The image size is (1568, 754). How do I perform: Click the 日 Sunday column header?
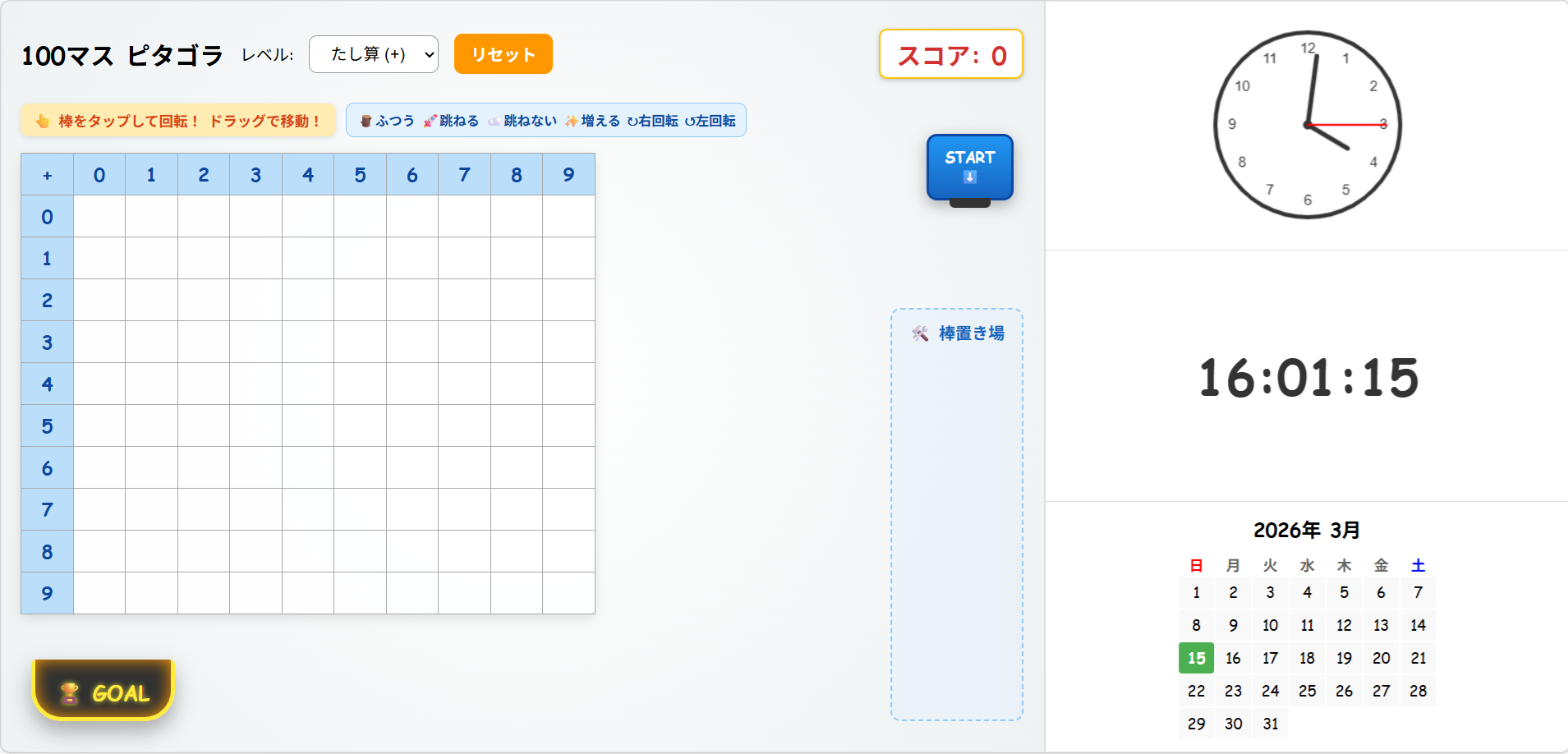click(1196, 565)
